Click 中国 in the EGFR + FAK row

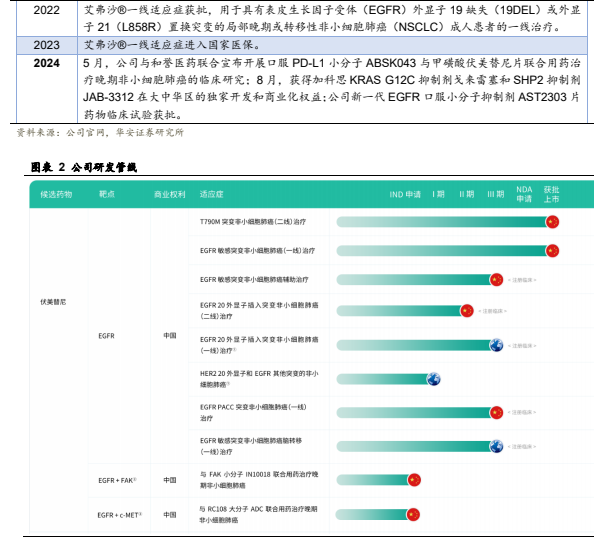[170, 480]
